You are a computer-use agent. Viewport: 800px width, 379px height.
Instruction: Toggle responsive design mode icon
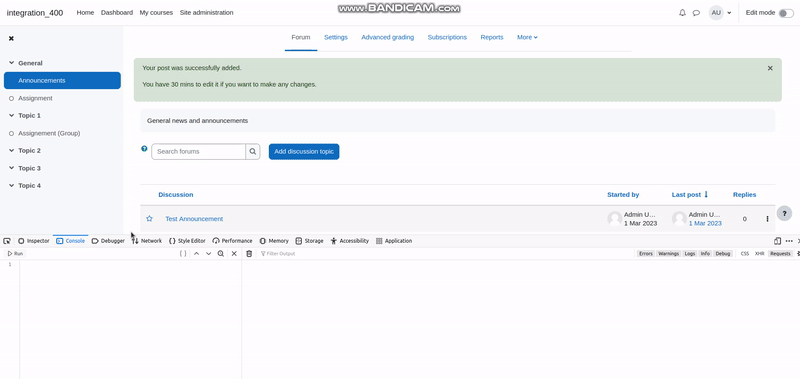[x=778, y=241]
